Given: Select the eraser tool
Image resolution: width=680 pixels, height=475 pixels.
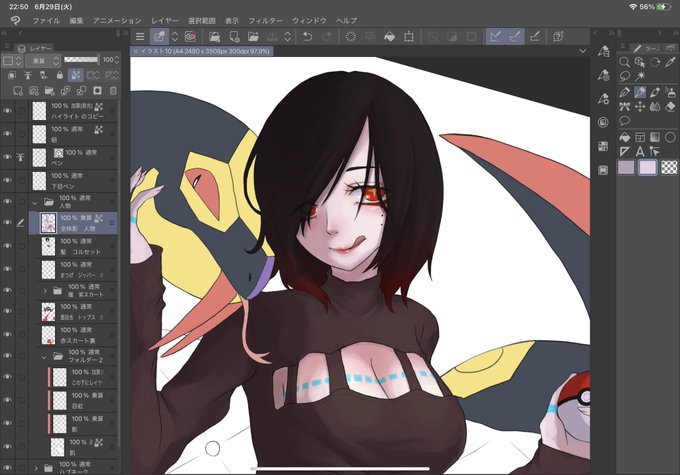Looking at the screenshot, I should coord(670,106).
